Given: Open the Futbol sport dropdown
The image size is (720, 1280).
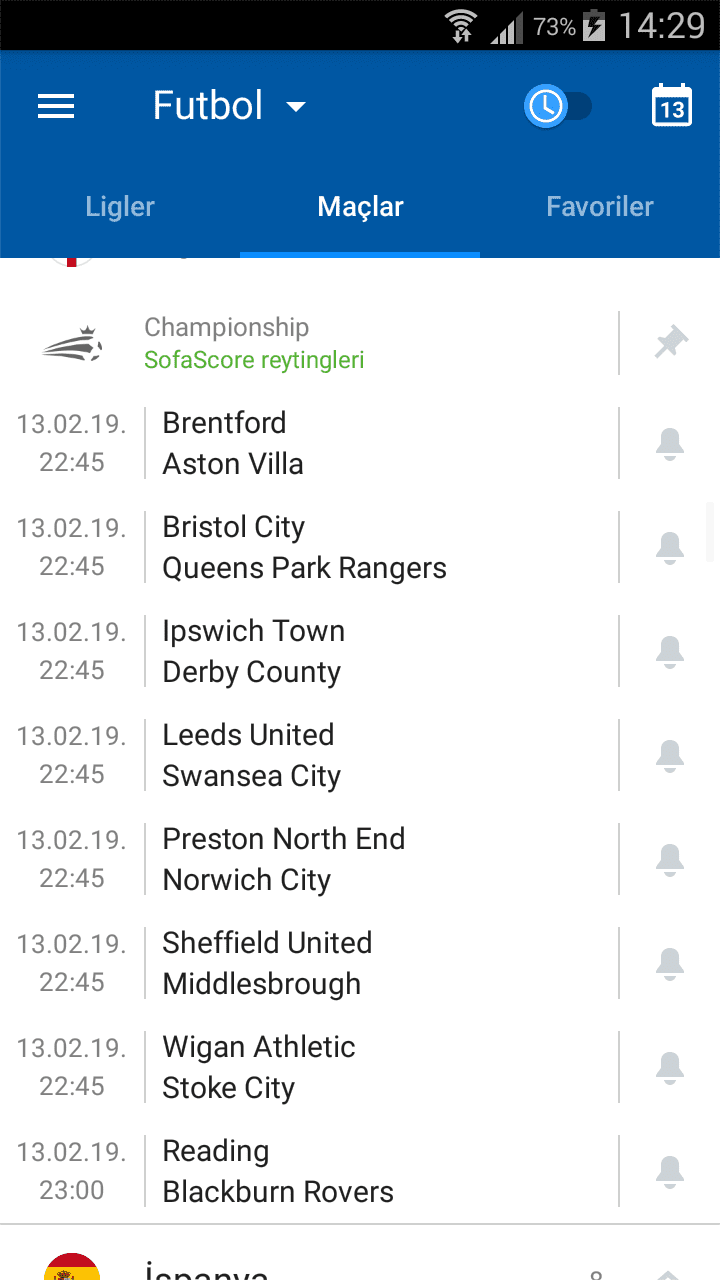Looking at the screenshot, I should (229, 106).
